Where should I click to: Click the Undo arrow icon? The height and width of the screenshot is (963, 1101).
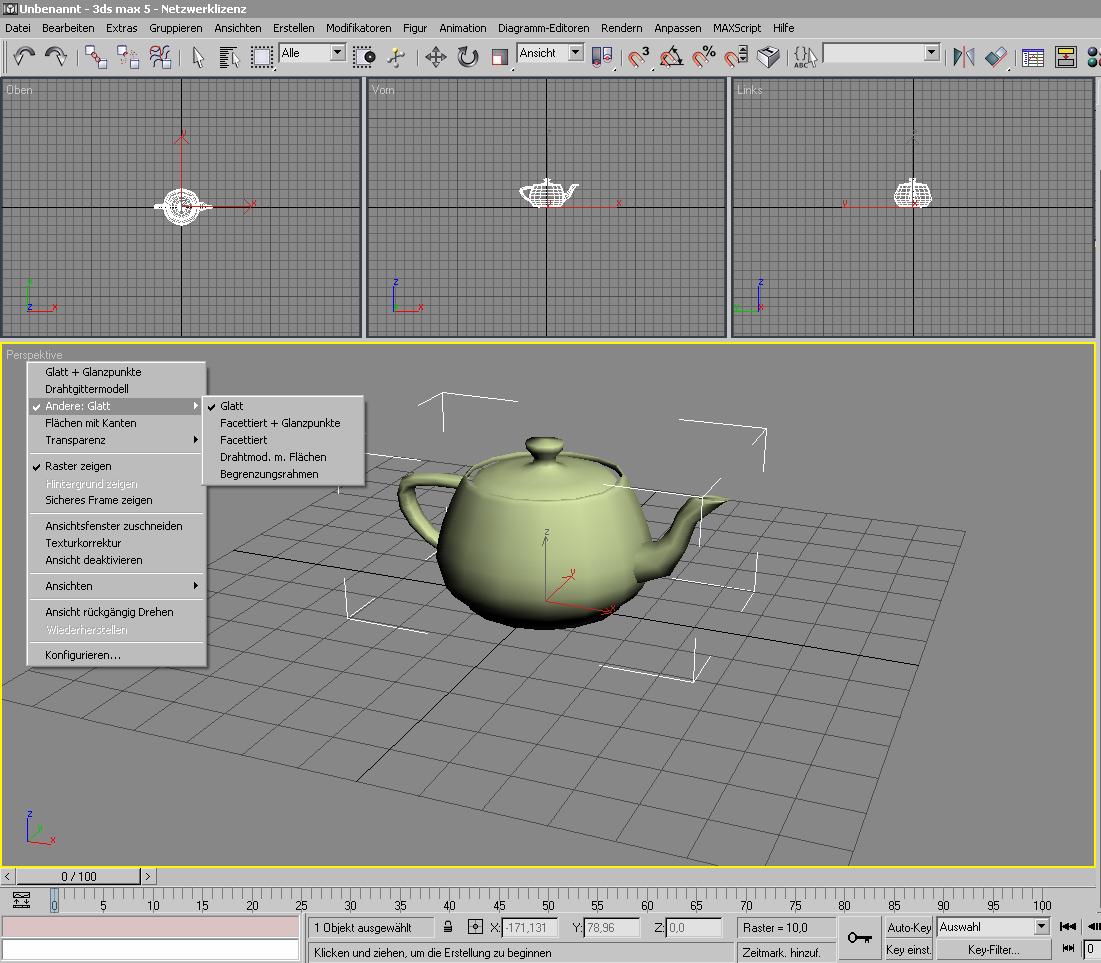[25, 56]
